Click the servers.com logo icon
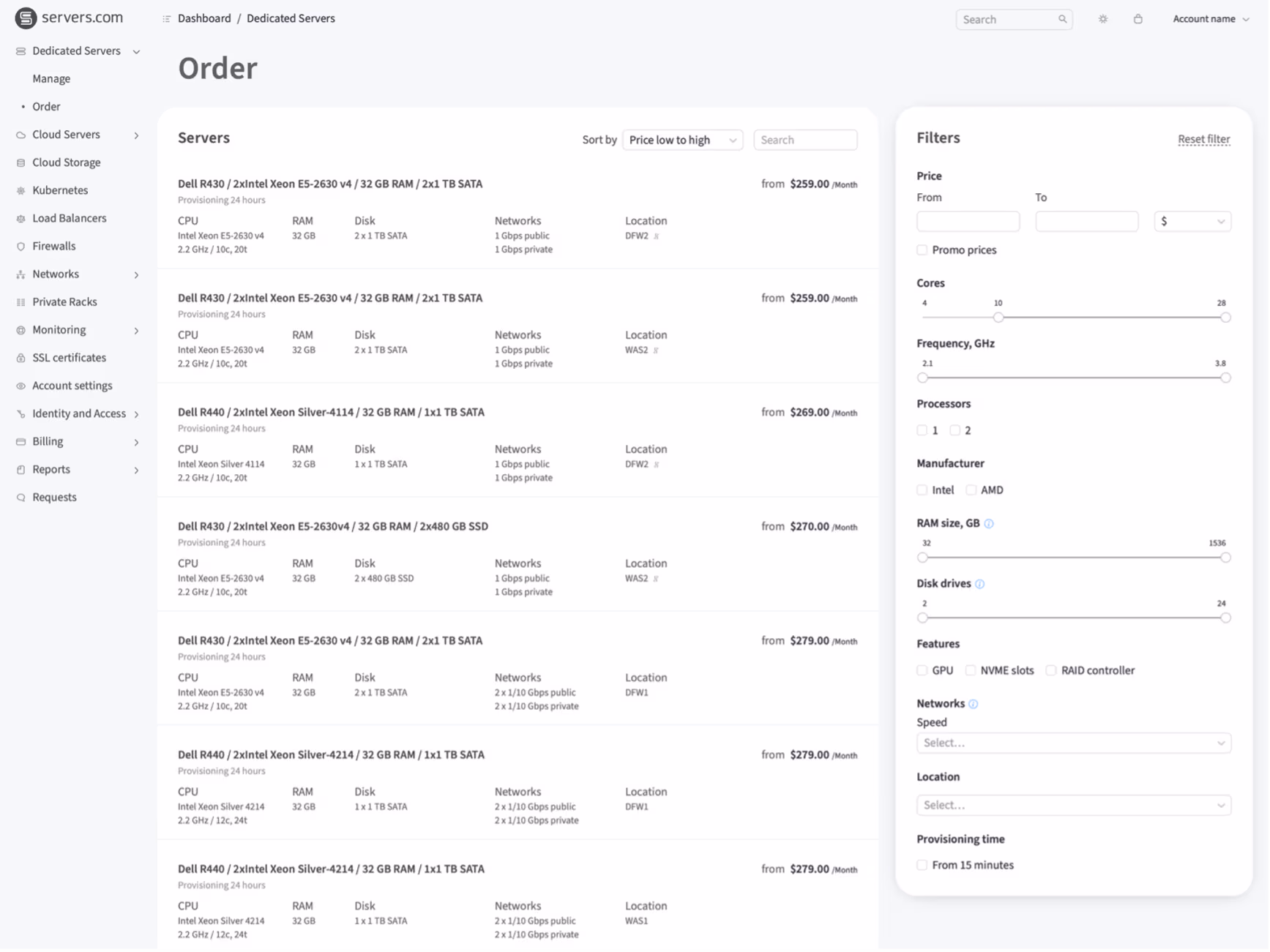This screenshot has width=1270, height=952. (26, 18)
